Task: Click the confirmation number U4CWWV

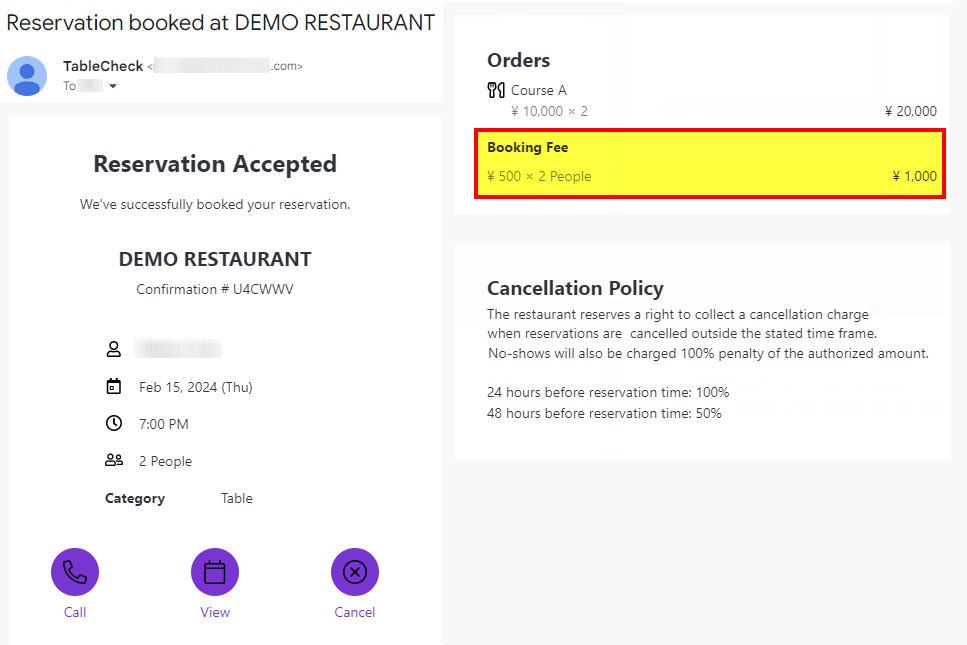Action: tap(262, 289)
